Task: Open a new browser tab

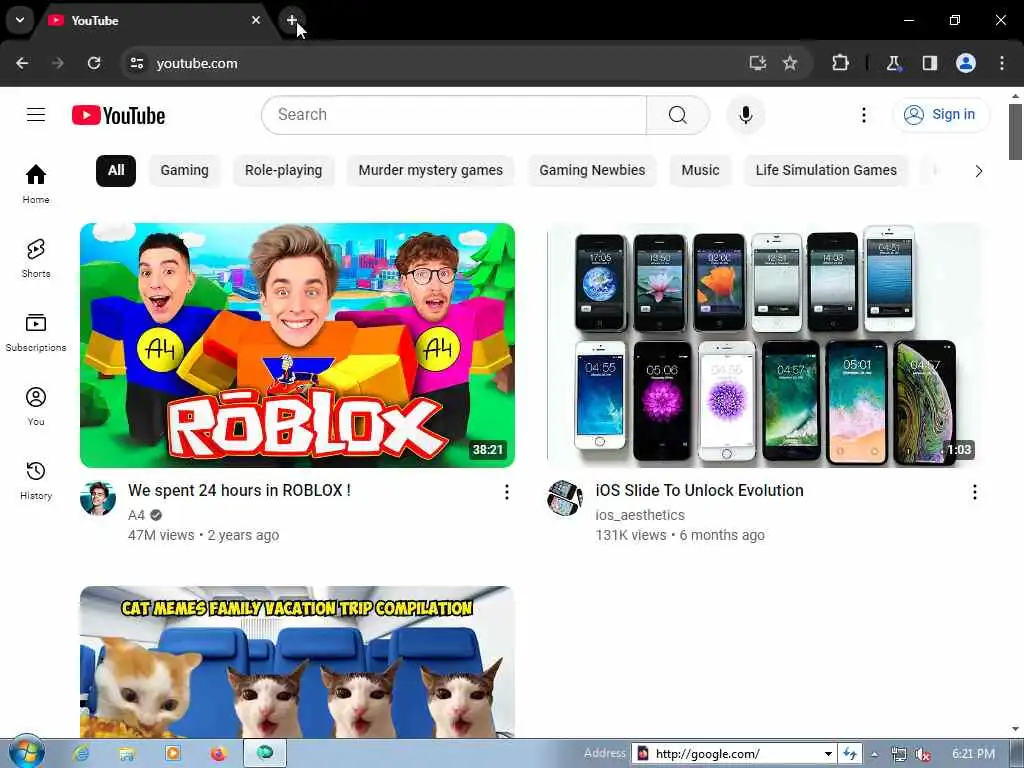Action: (x=291, y=20)
